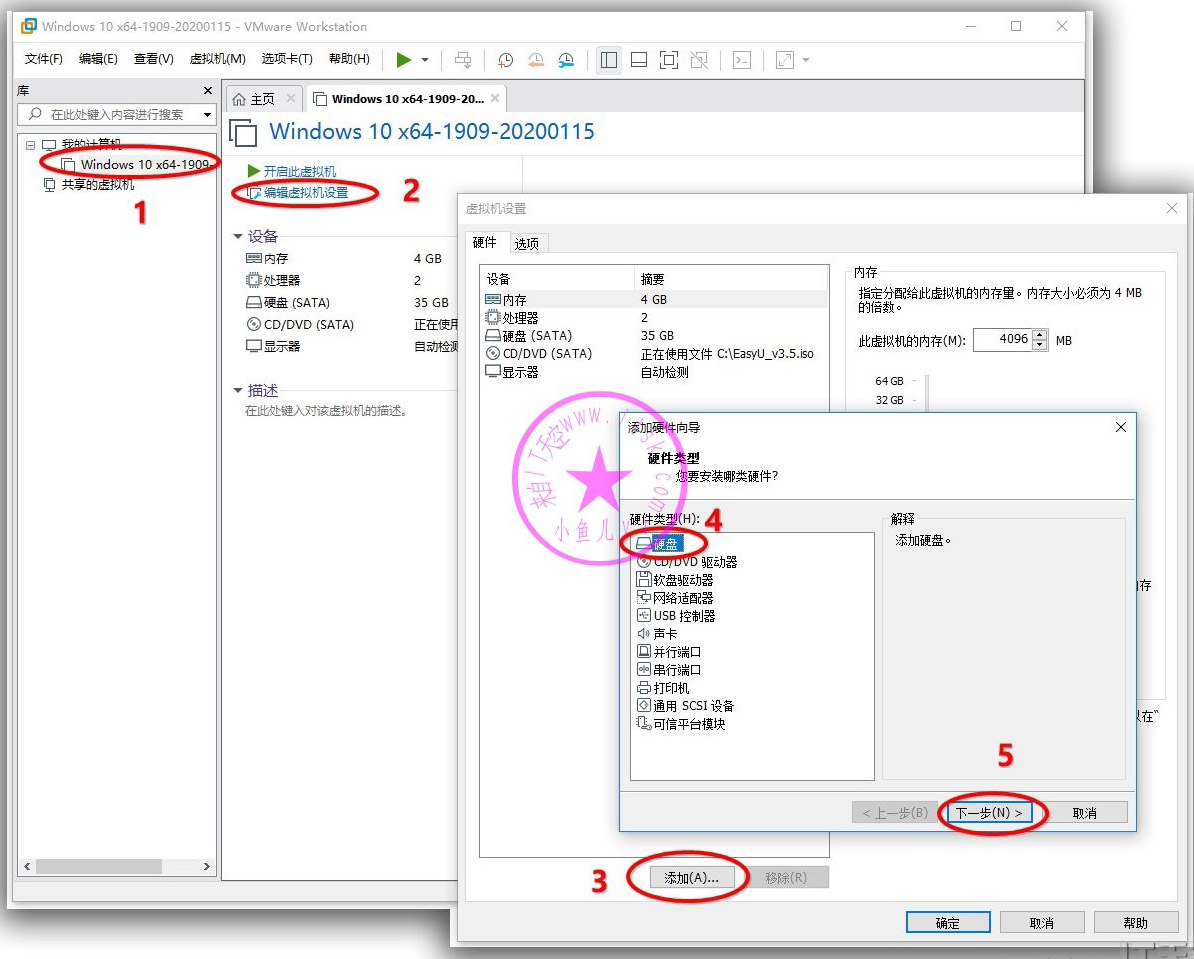1194x959 pixels.
Task: Select 打印机 hardware type
Action: point(662,688)
